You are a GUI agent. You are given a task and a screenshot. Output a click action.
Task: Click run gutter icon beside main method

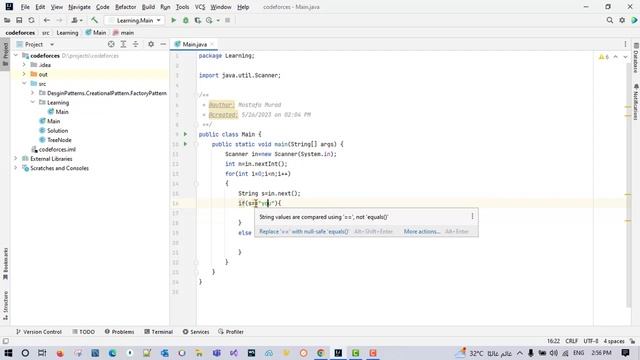(x=185, y=144)
